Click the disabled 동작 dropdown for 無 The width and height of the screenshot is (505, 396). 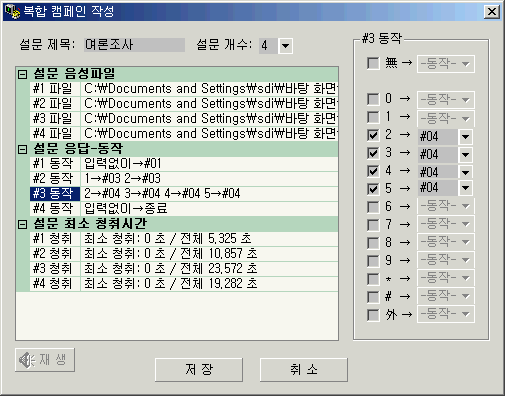pos(446,64)
